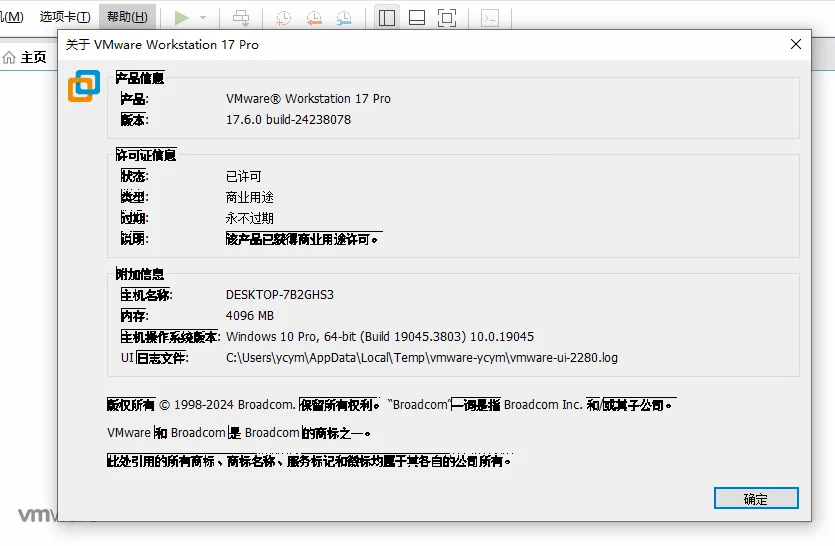Viewport: 835px width, 546px height.
Task: Click the VMware Workstation logo icon
Action: 84,86
